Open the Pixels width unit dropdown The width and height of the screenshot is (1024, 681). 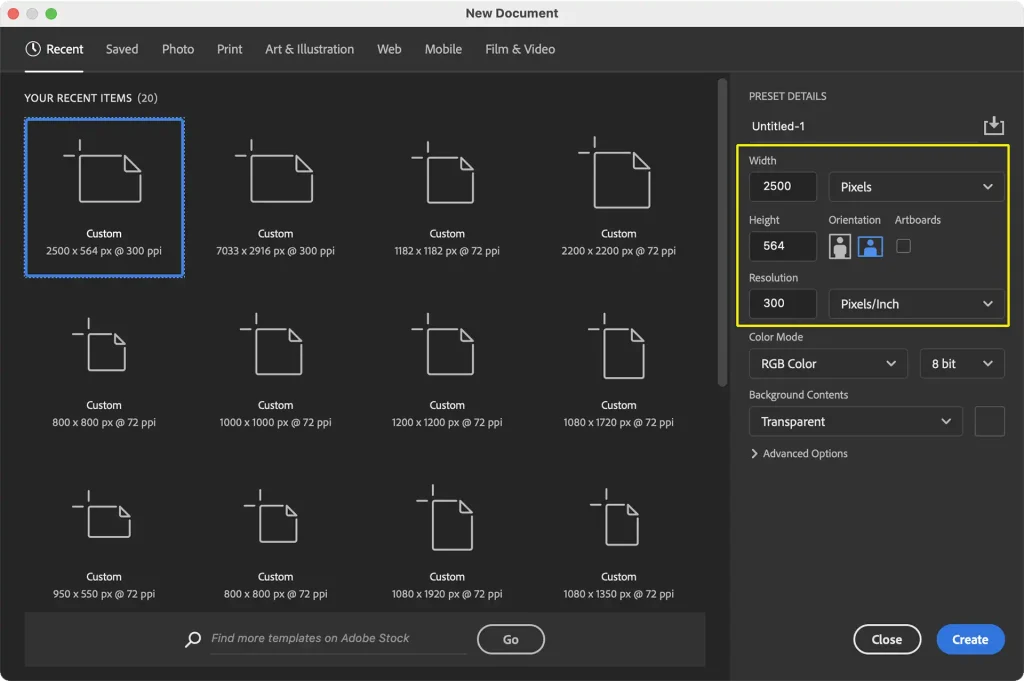pyautogui.click(x=916, y=187)
